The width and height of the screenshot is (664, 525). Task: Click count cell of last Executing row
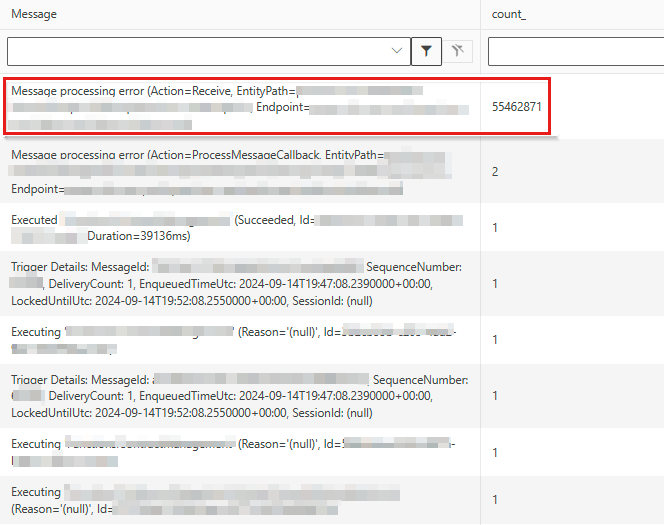click(495, 500)
